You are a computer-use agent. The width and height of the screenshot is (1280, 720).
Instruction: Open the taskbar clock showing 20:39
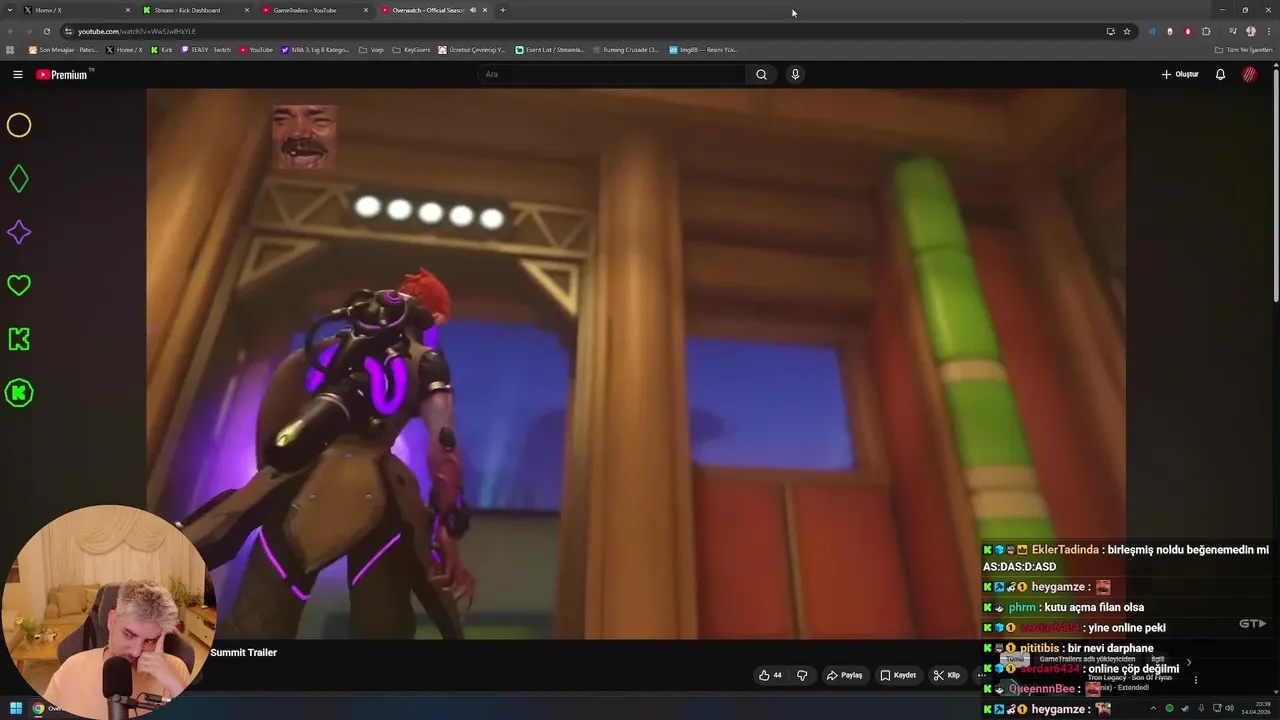point(1255,708)
